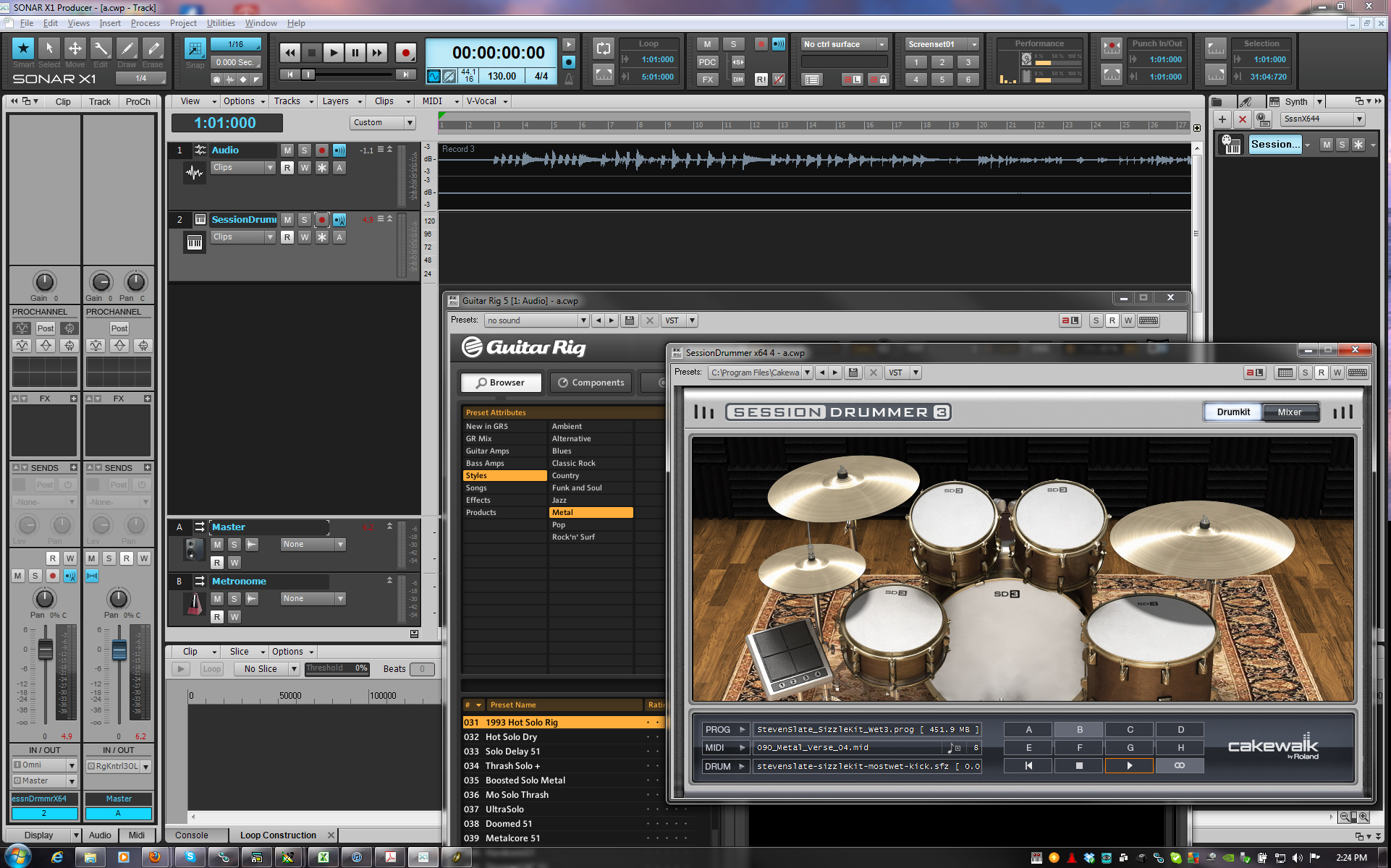The image size is (1391, 868).
Task: Pause transport playback
Action: [x=355, y=52]
